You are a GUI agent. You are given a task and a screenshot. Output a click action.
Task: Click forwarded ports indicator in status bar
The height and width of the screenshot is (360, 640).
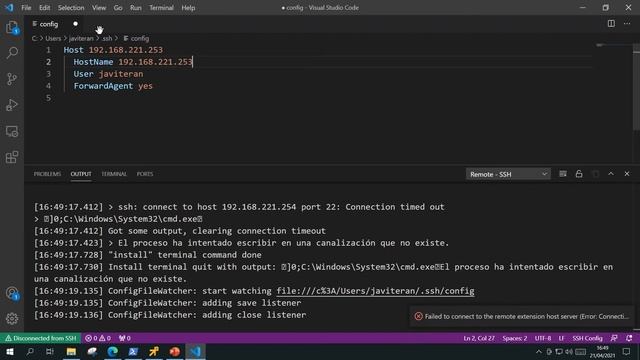point(124,338)
